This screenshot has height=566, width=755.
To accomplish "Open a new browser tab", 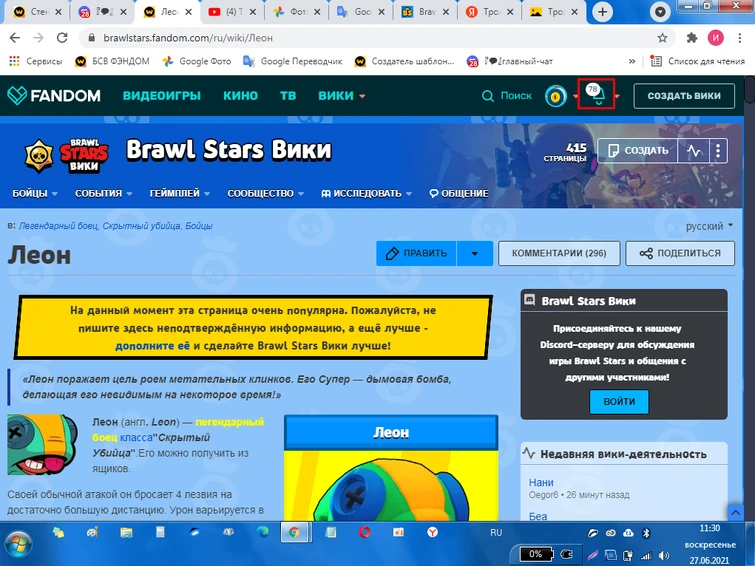I will pos(602,12).
